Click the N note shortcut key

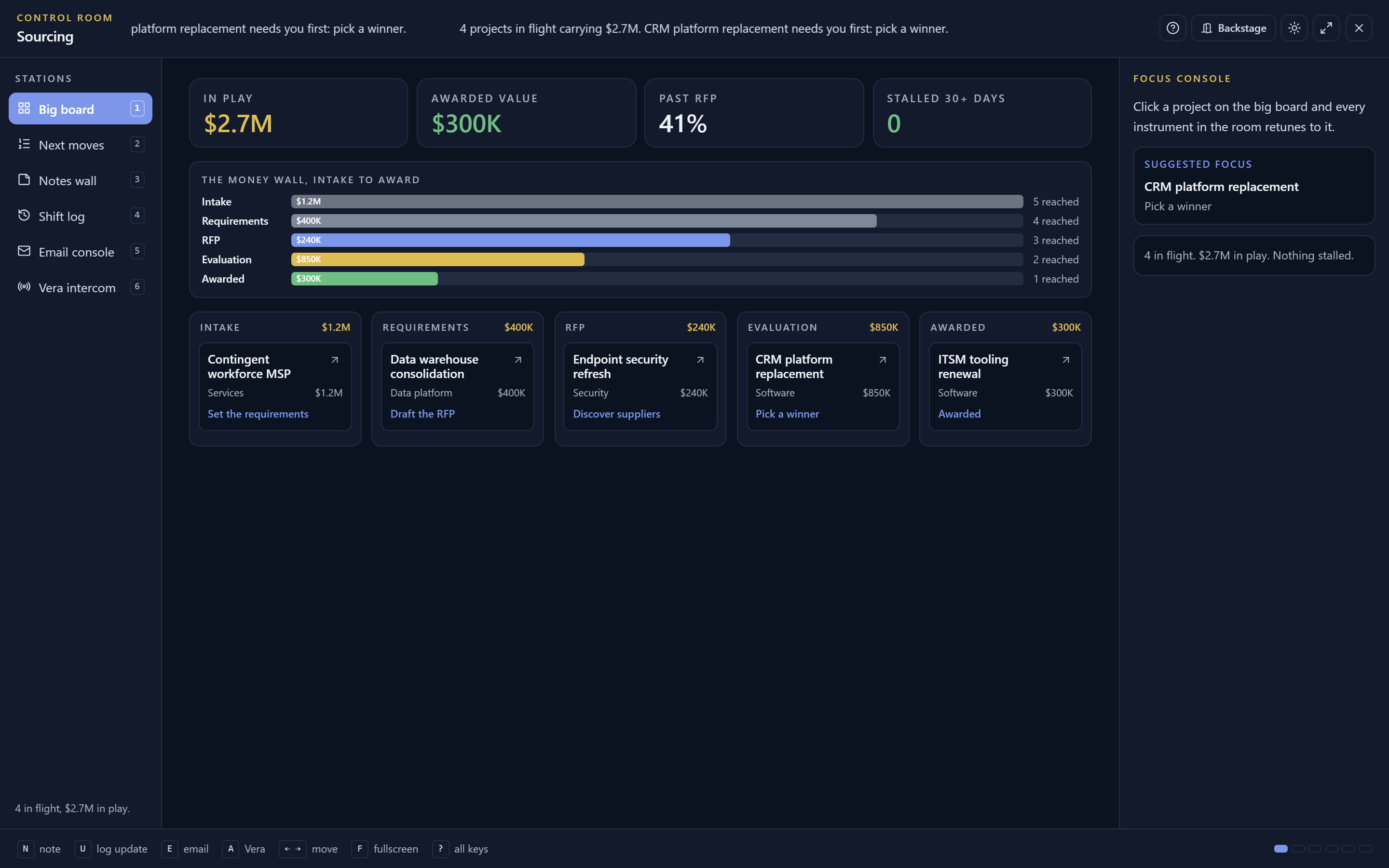click(x=25, y=849)
